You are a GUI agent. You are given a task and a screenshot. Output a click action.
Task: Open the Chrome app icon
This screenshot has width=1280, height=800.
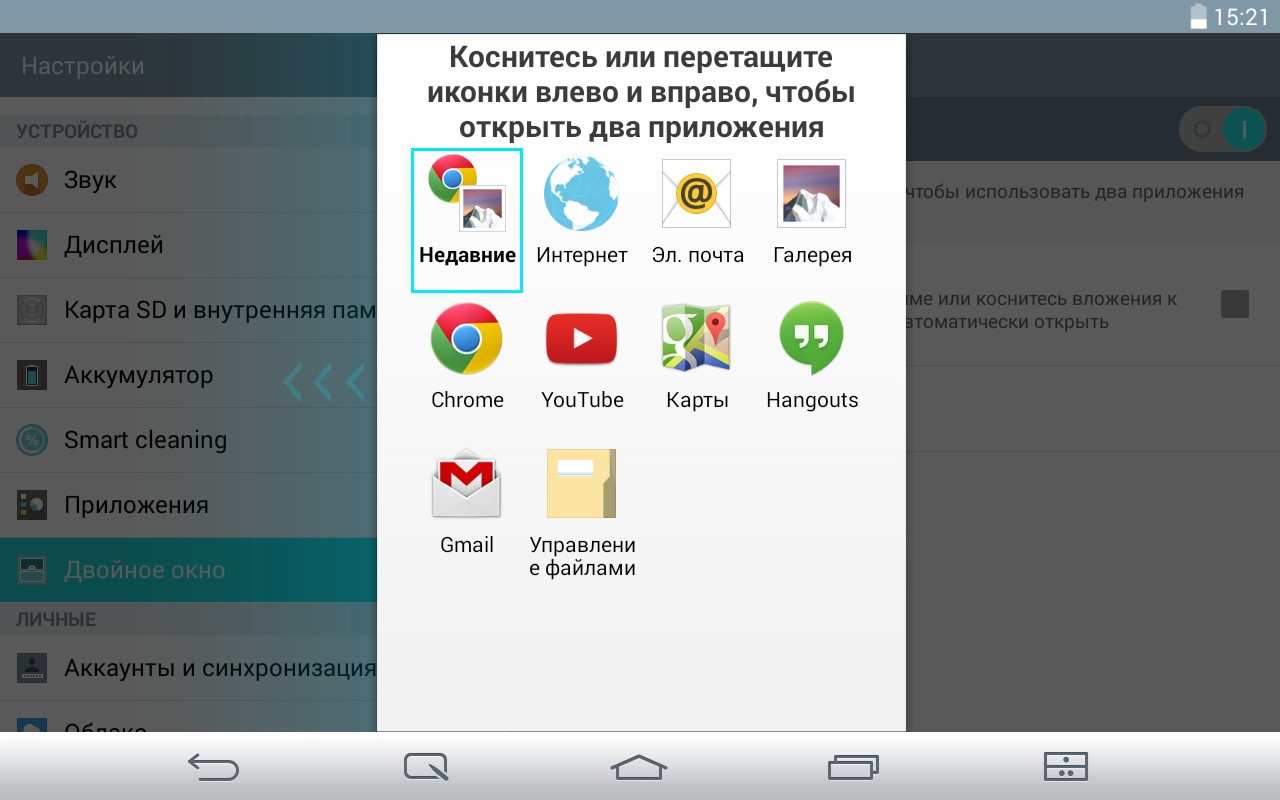click(467, 340)
